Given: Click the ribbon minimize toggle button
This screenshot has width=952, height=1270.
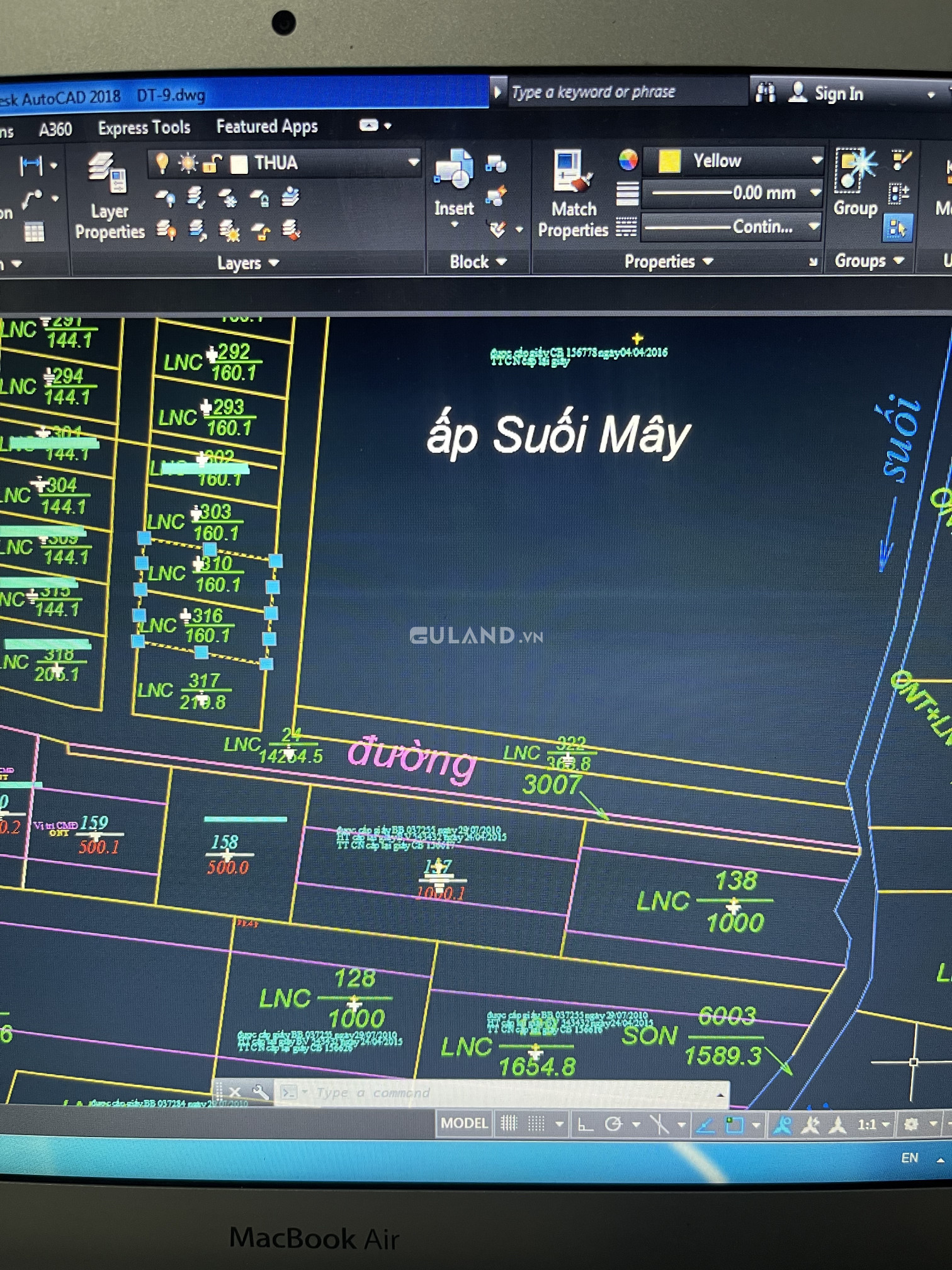Looking at the screenshot, I should coord(369,125).
